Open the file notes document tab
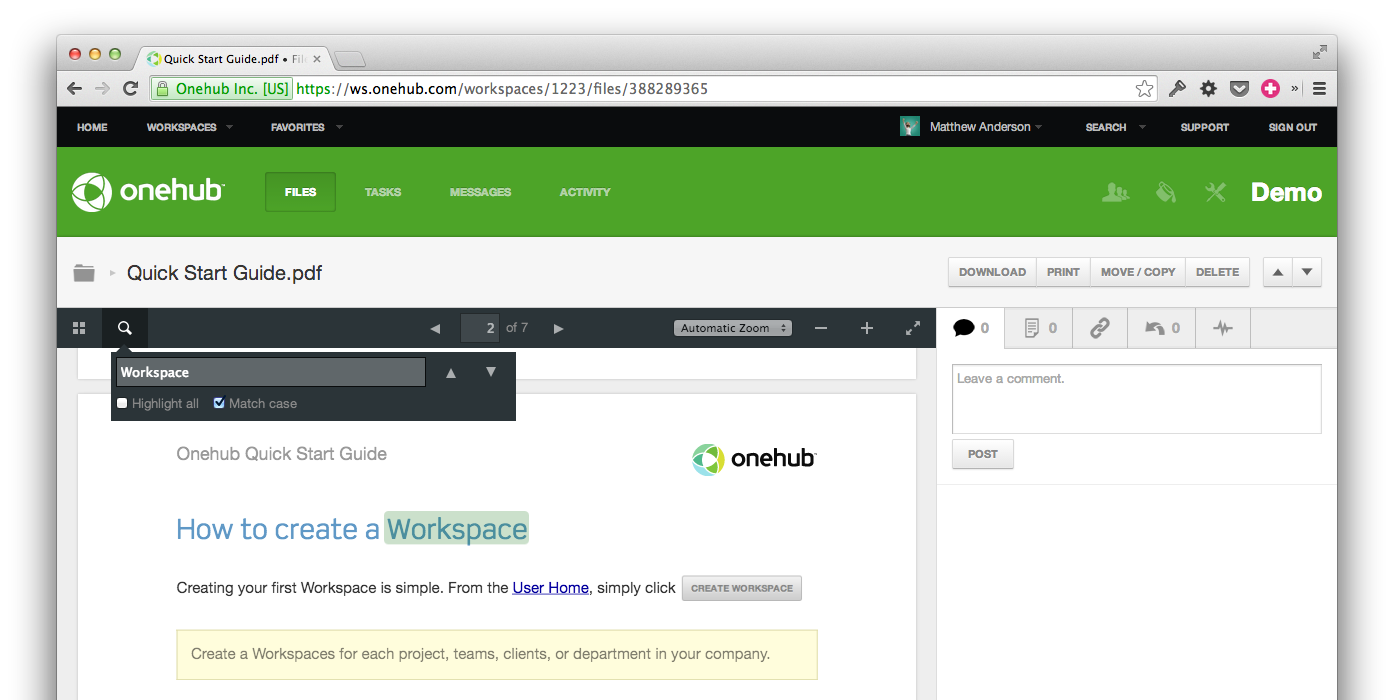Screen dimensions: 1394x700 1040,328
